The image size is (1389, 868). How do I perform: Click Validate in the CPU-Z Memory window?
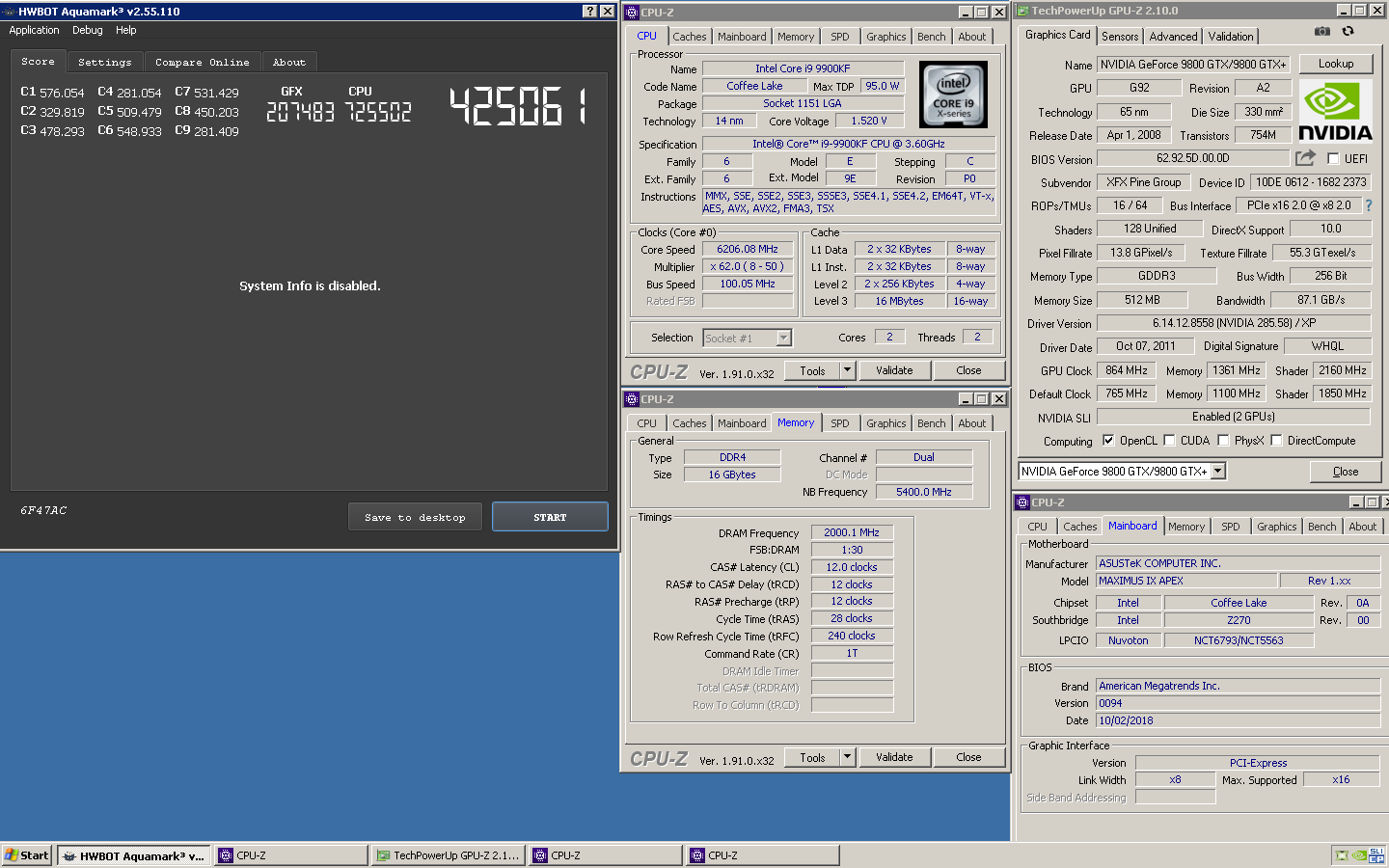coord(894,757)
